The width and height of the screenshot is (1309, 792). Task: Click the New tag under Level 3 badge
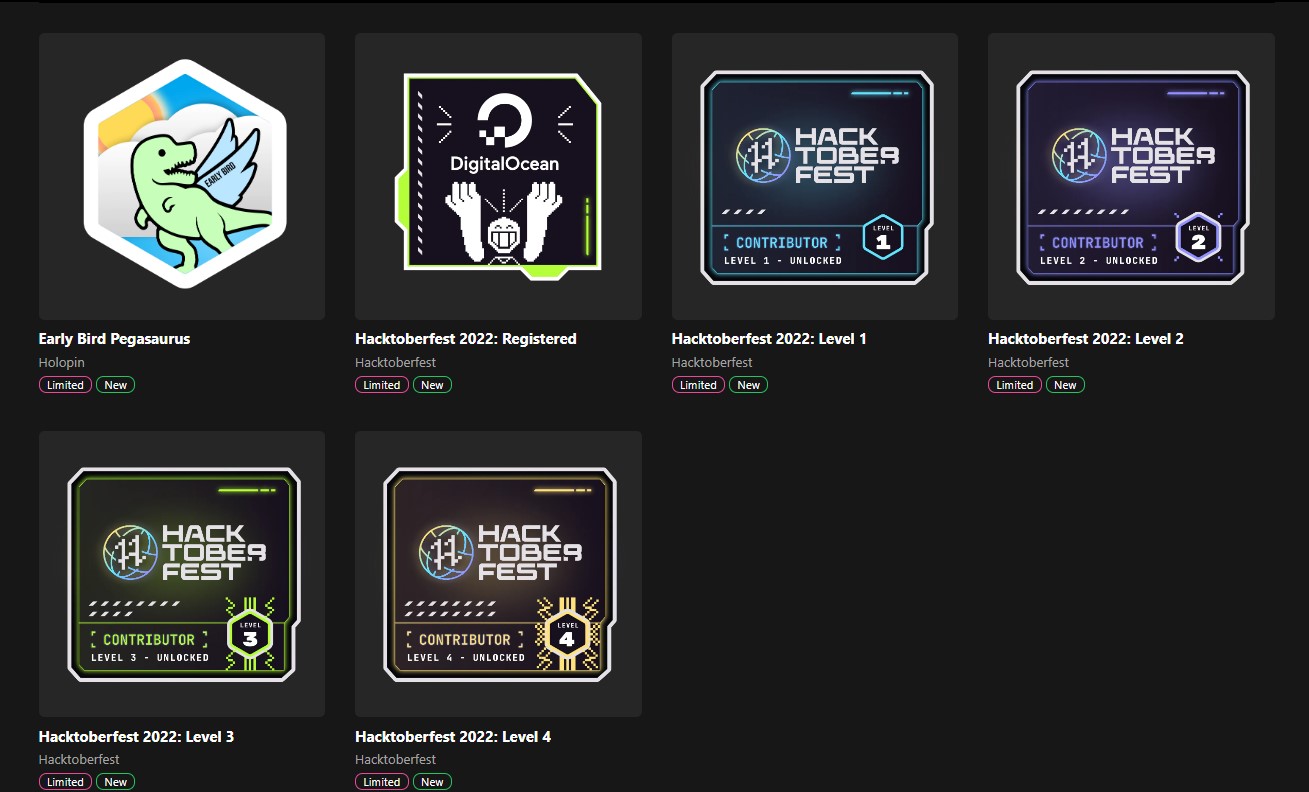click(x=115, y=781)
